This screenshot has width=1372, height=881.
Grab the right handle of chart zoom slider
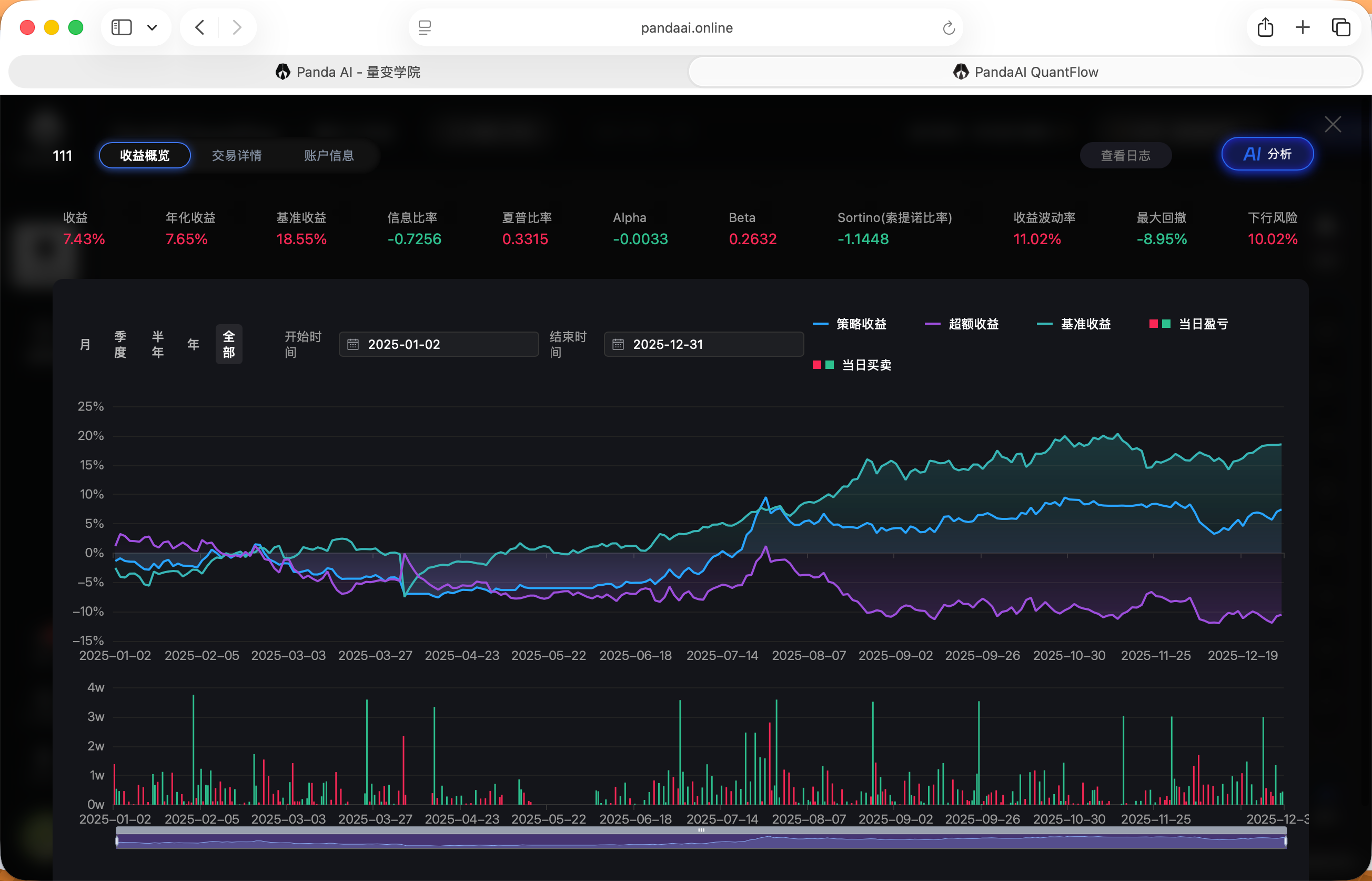click(x=1286, y=841)
